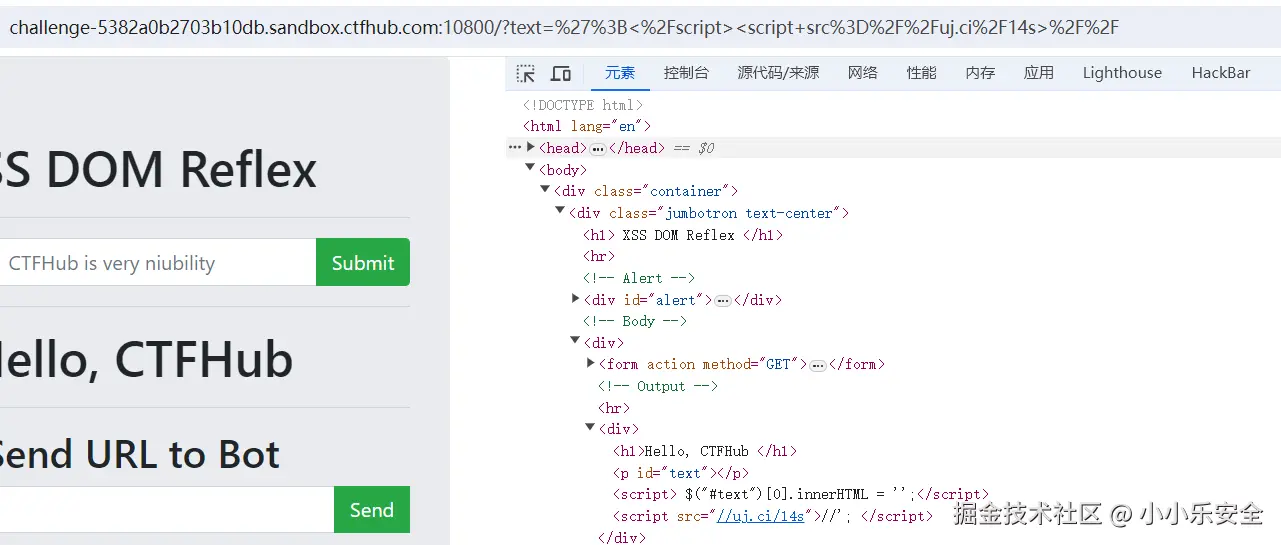
Task: Click the XSS DOM Reflex page heading
Action: [157, 169]
